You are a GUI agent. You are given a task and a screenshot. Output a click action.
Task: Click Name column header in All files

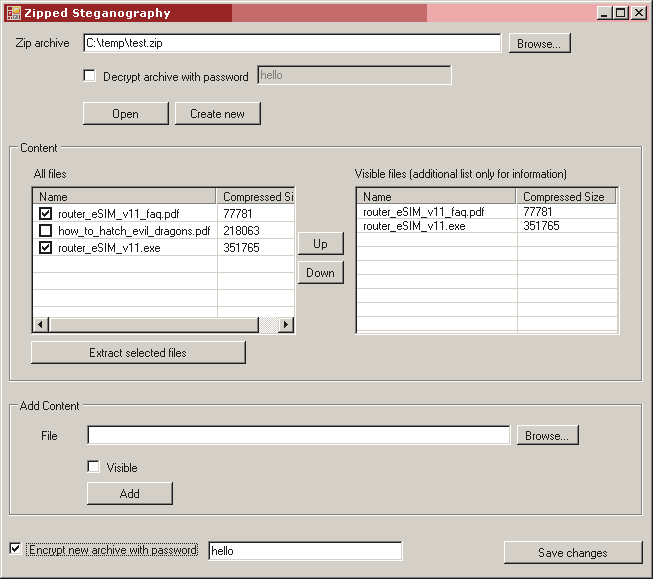coord(125,196)
